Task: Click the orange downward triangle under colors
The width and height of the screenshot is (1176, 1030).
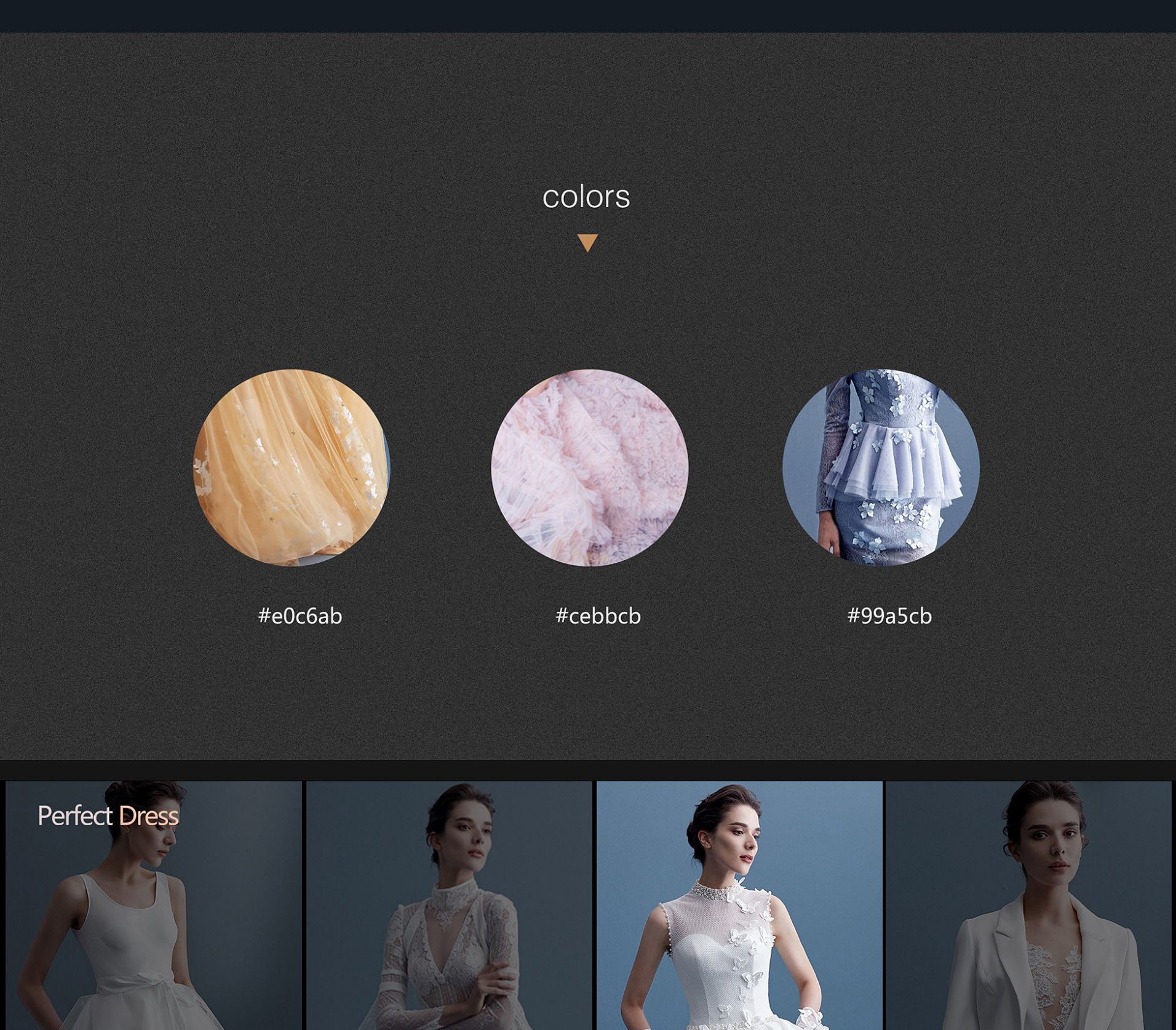Action: pyautogui.click(x=587, y=242)
